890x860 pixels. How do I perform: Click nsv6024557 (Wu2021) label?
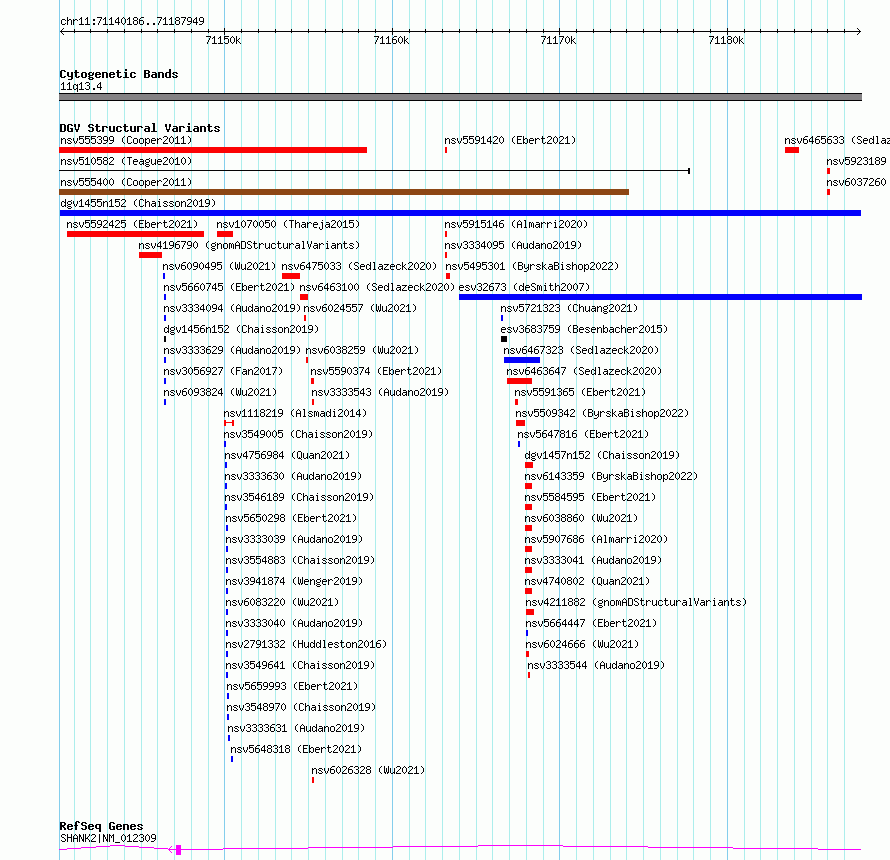(360, 308)
